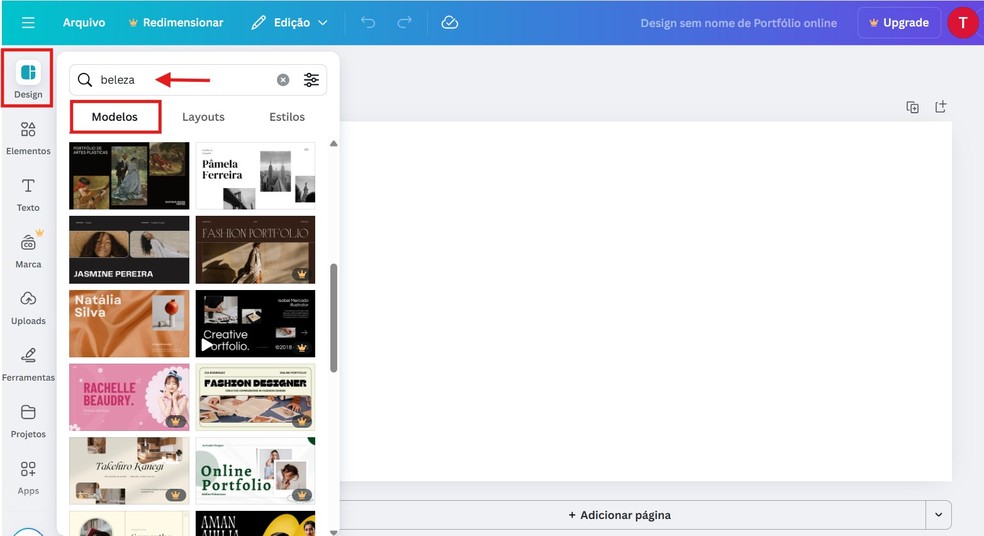Open the Apps sidebar panel
Screen dimensions: 984x536
[28, 478]
